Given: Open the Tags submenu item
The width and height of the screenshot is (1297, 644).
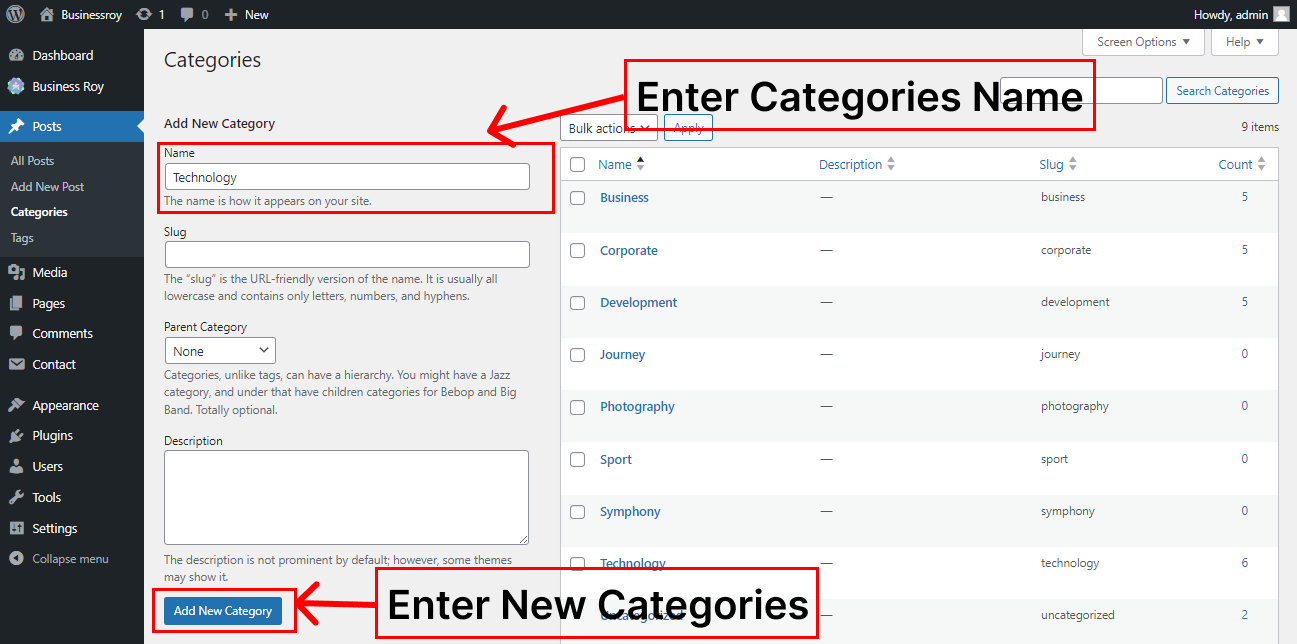Looking at the screenshot, I should (x=22, y=238).
